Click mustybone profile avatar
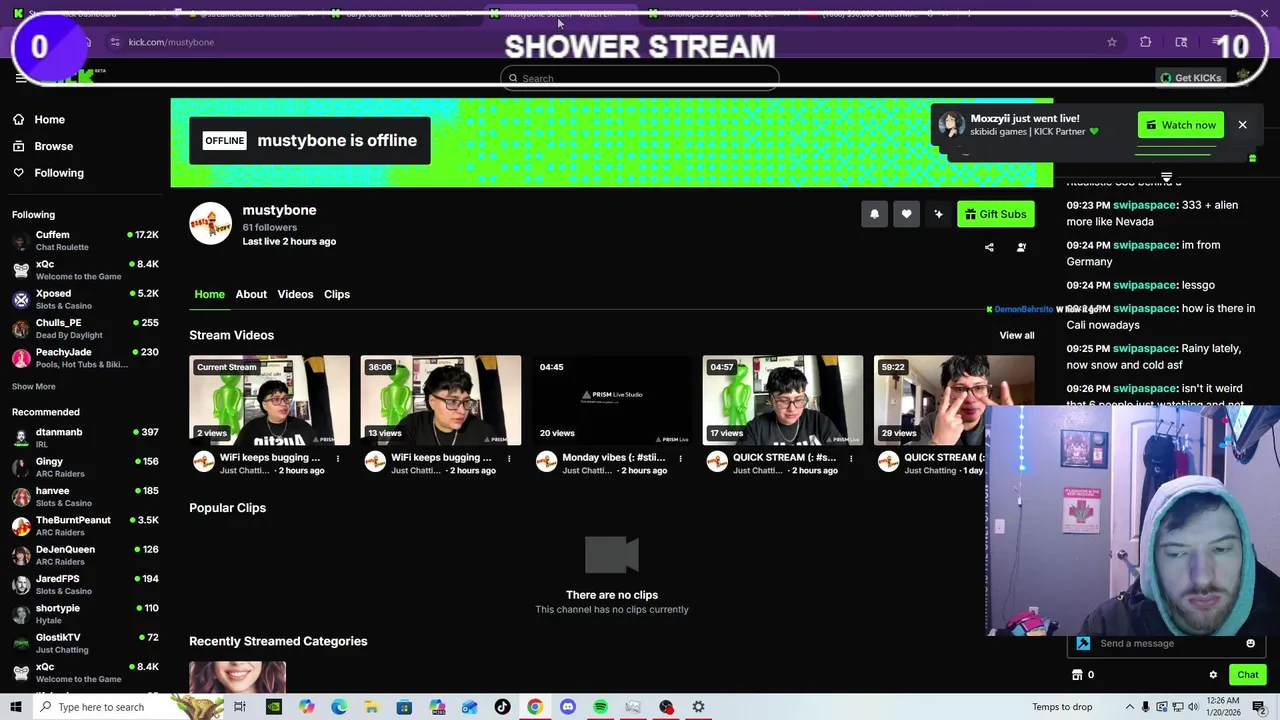Viewport: 1280px width, 720px height. click(210, 223)
